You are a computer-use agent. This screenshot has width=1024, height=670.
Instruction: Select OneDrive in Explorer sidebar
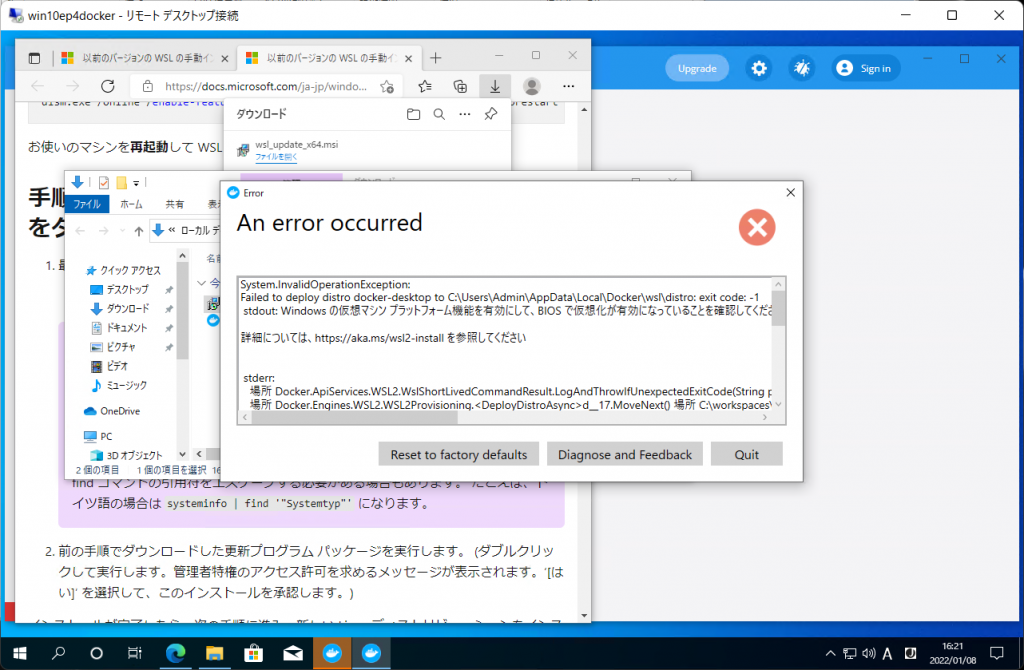click(x=112, y=411)
